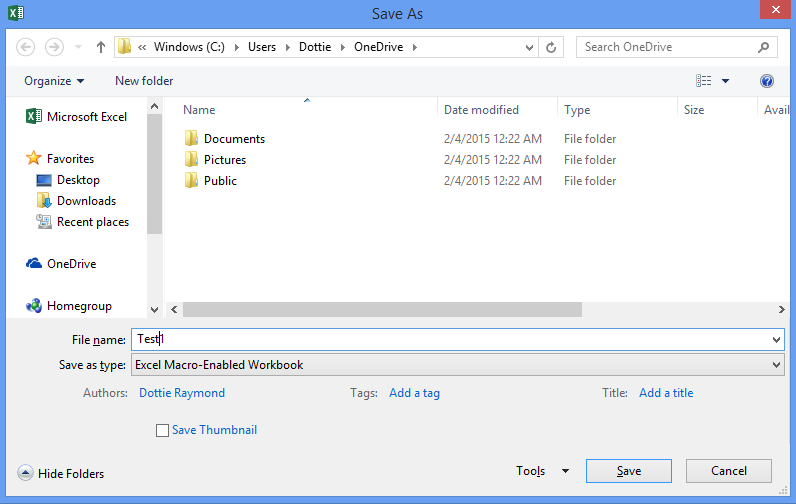Click Hide Folders
This screenshot has width=796, height=504.
coord(61,474)
